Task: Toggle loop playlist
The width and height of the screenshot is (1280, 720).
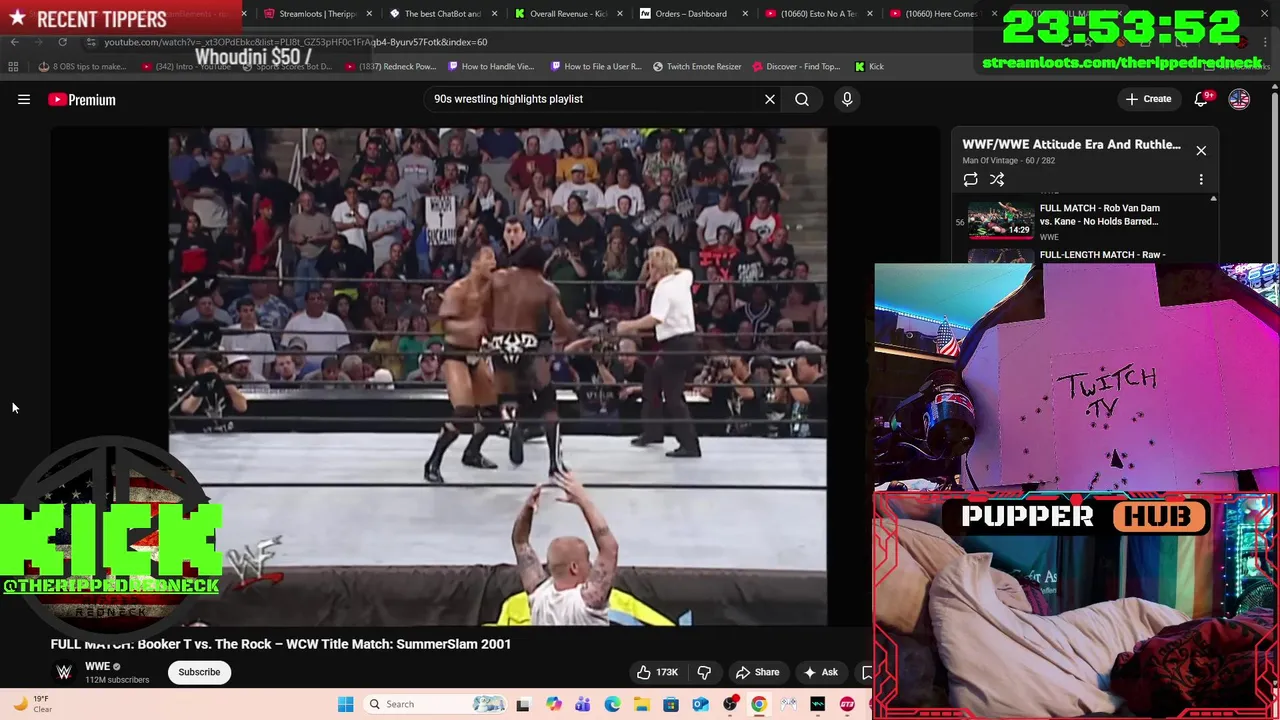Action: click(x=970, y=179)
